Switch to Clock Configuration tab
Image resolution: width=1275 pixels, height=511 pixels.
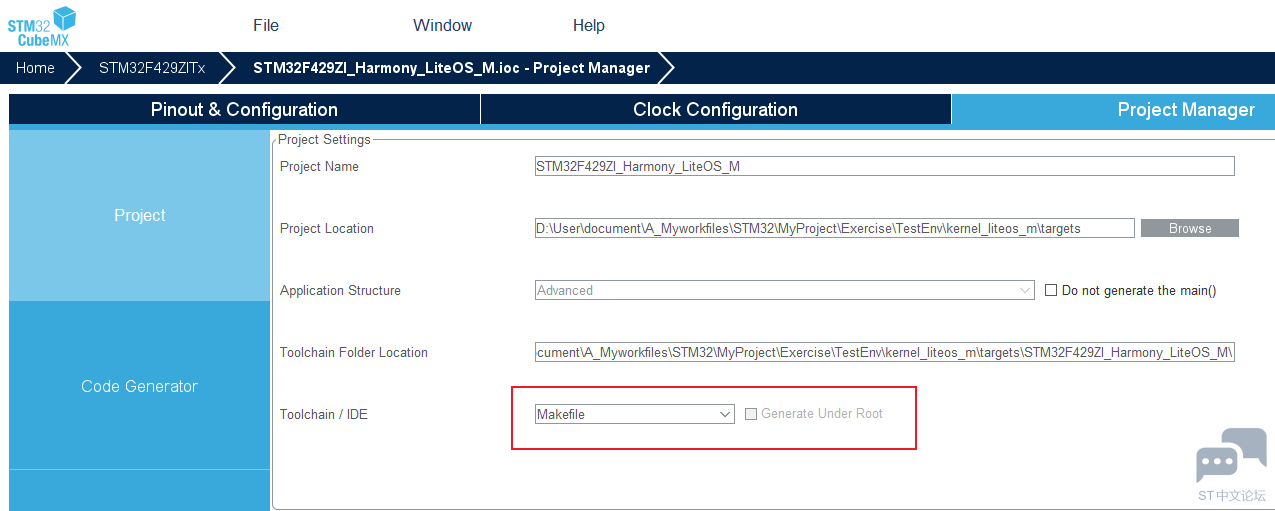pyautogui.click(x=716, y=110)
